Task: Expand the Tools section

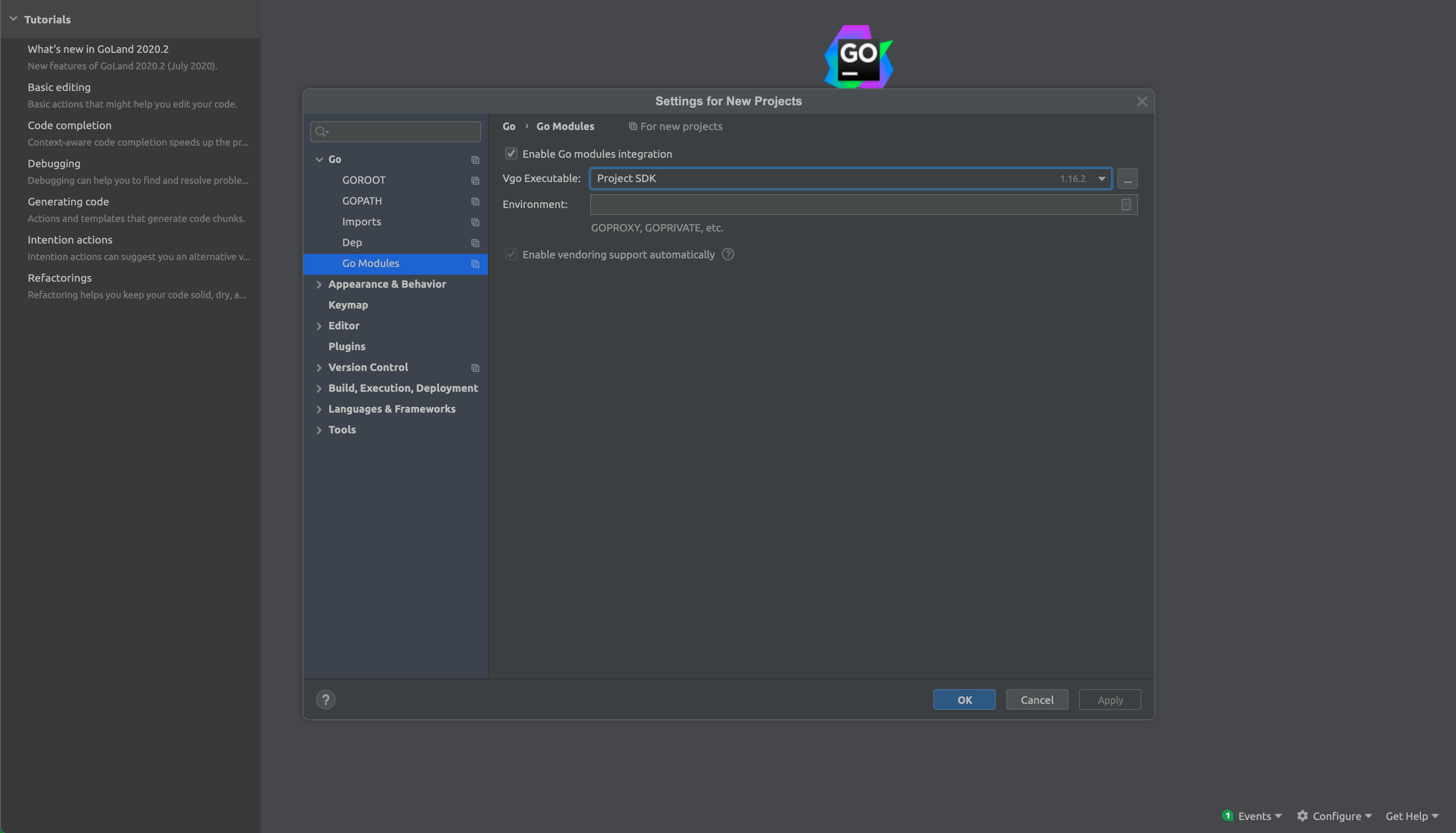Action: click(x=319, y=430)
